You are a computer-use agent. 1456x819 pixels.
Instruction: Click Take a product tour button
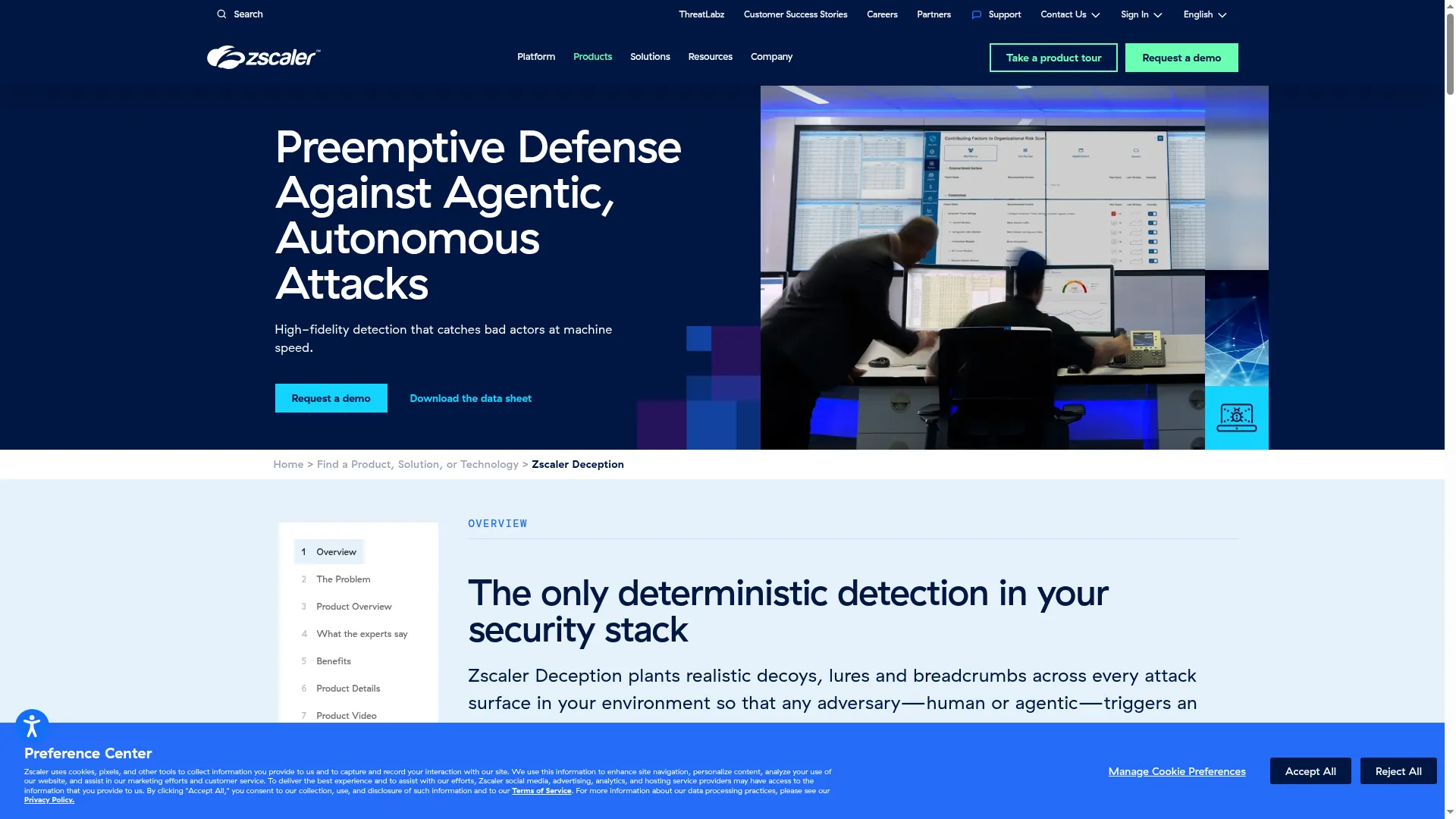[1053, 58]
